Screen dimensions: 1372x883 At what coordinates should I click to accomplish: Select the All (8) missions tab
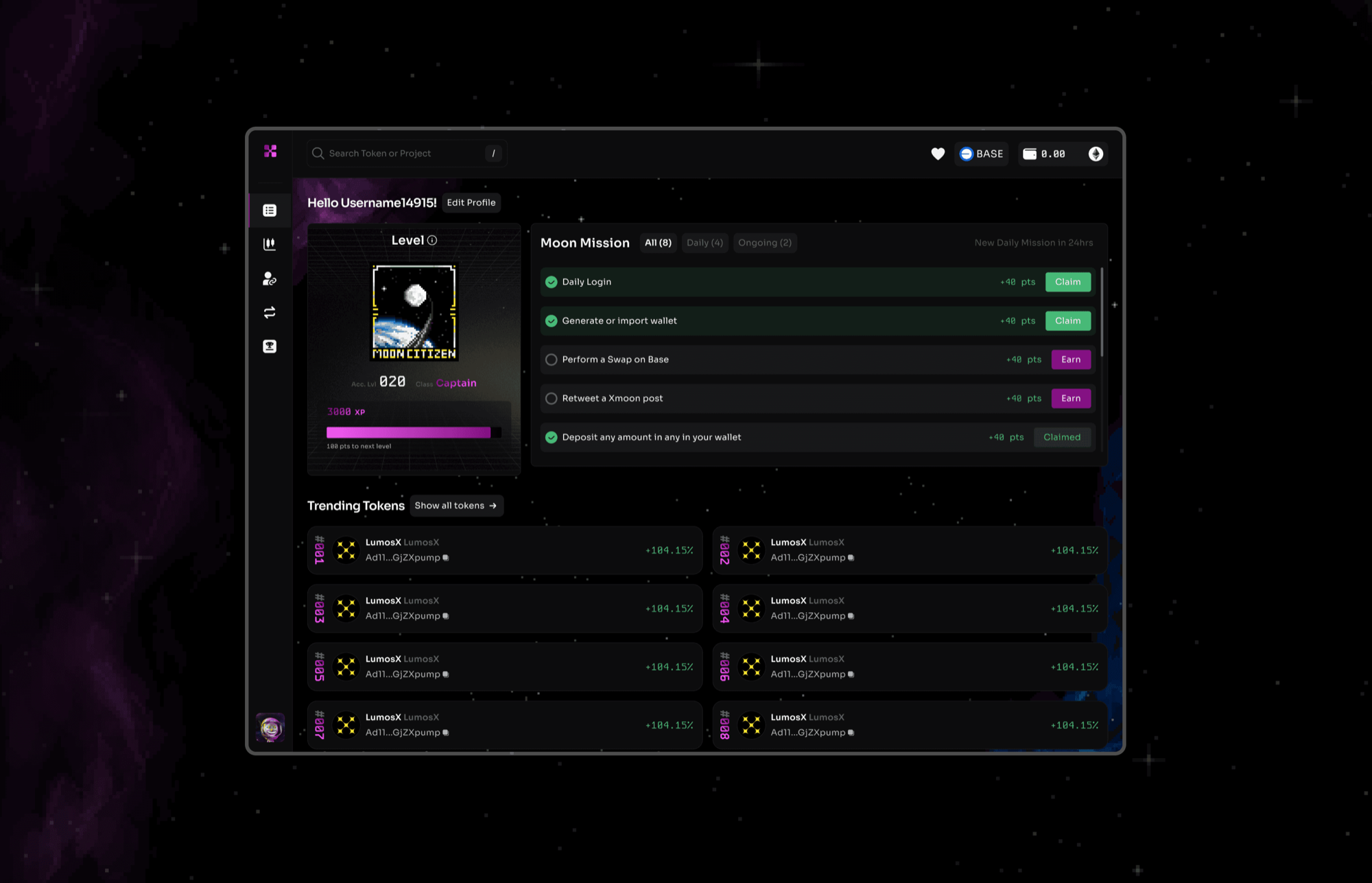coord(658,243)
